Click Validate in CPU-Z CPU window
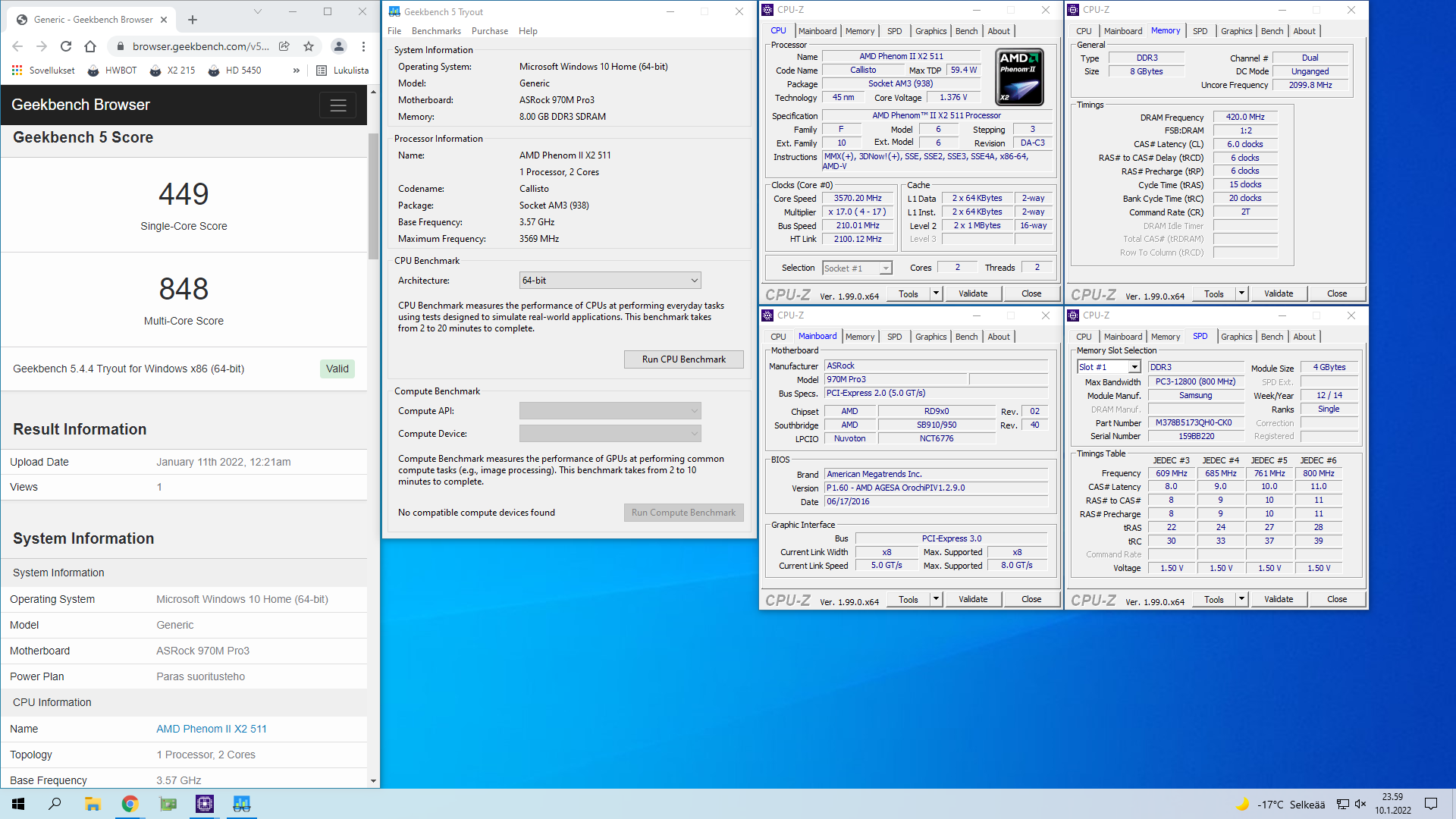 (973, 293)
